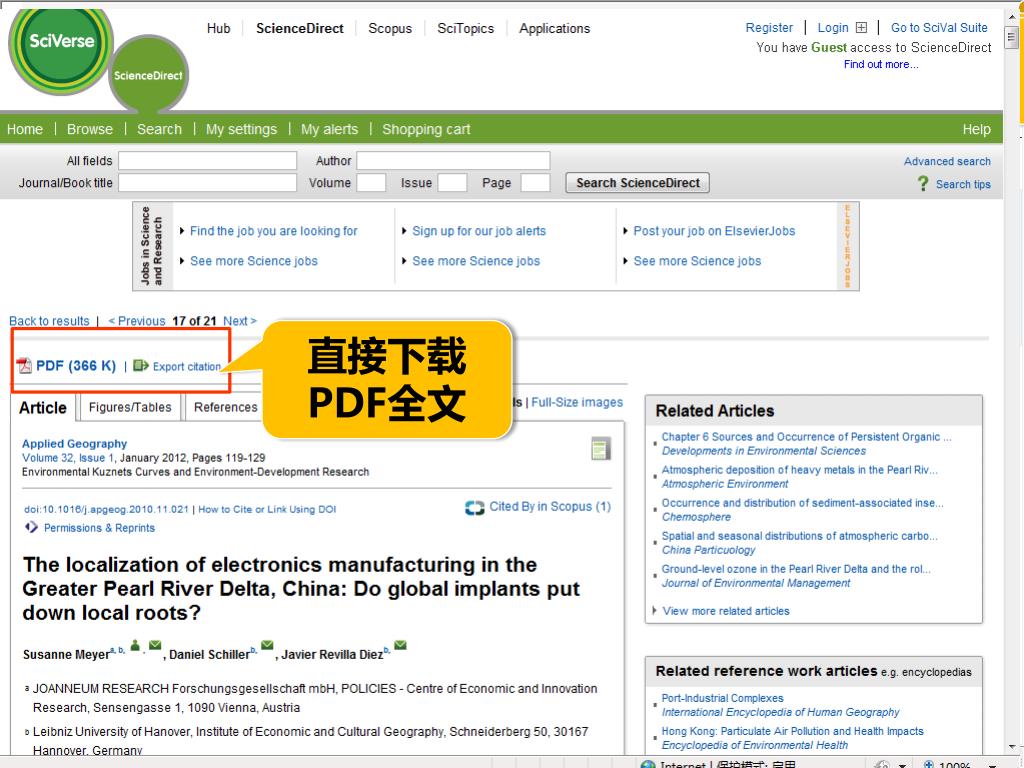Click the green document icon beside journal info

coord(601,449)
